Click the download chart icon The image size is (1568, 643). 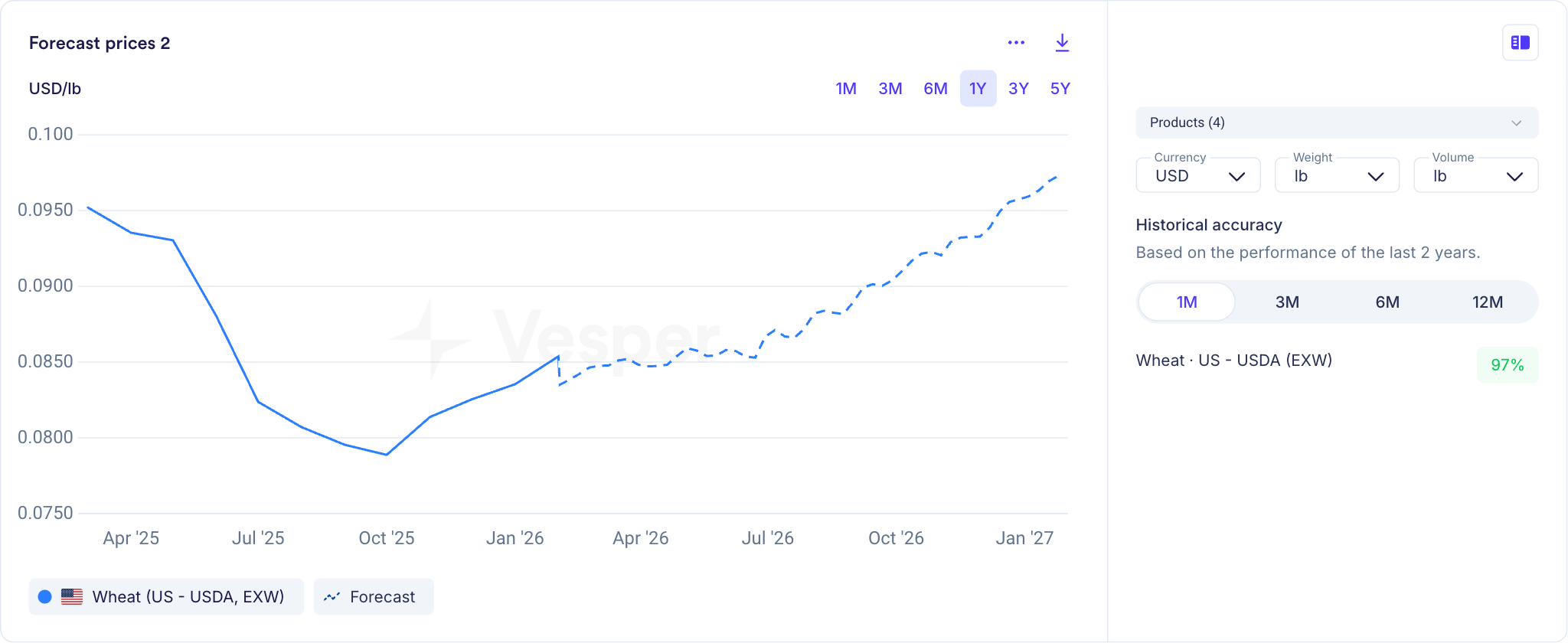pos(1062,43)
